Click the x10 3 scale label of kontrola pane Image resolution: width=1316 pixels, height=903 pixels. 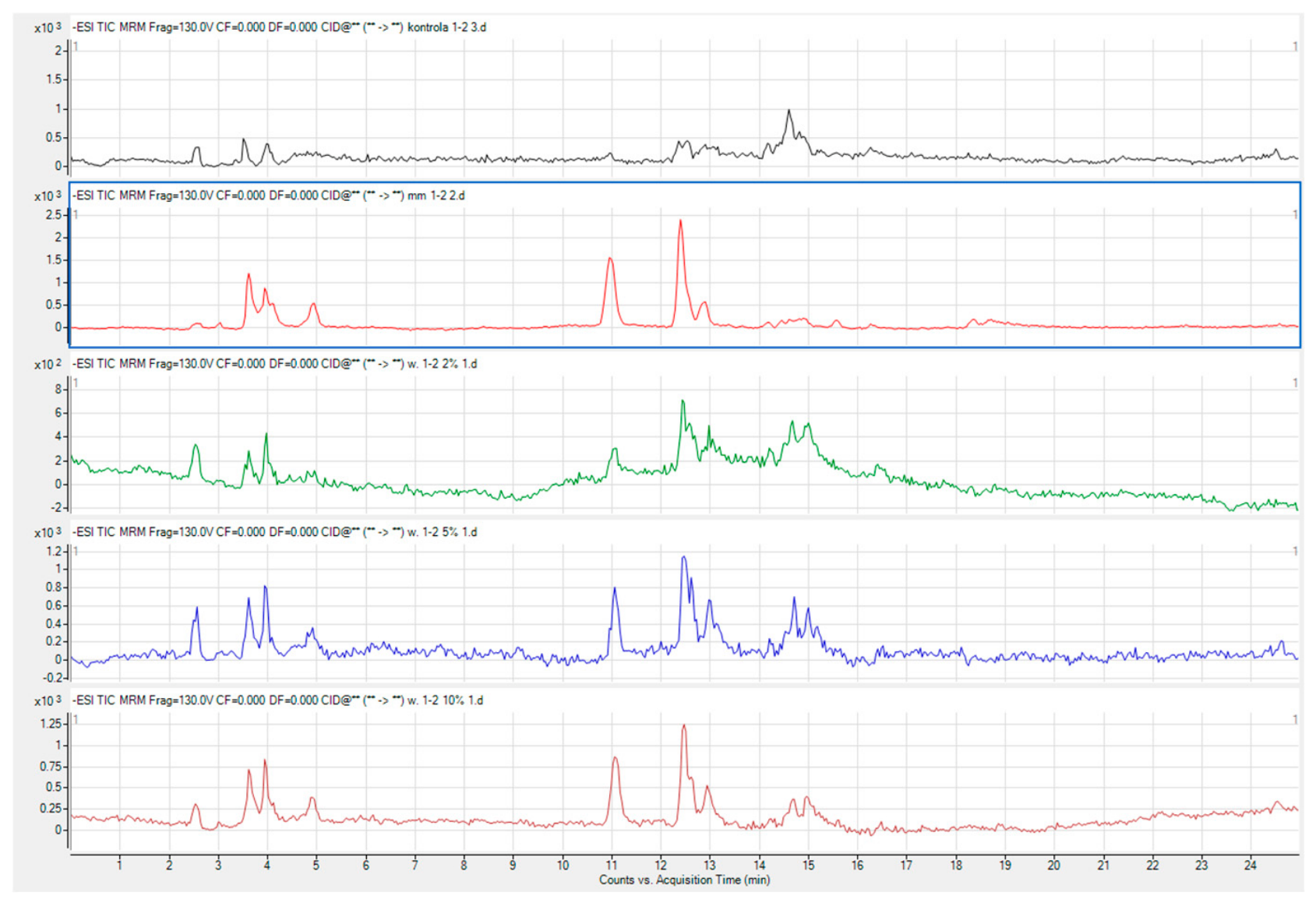tap(48, 28)
